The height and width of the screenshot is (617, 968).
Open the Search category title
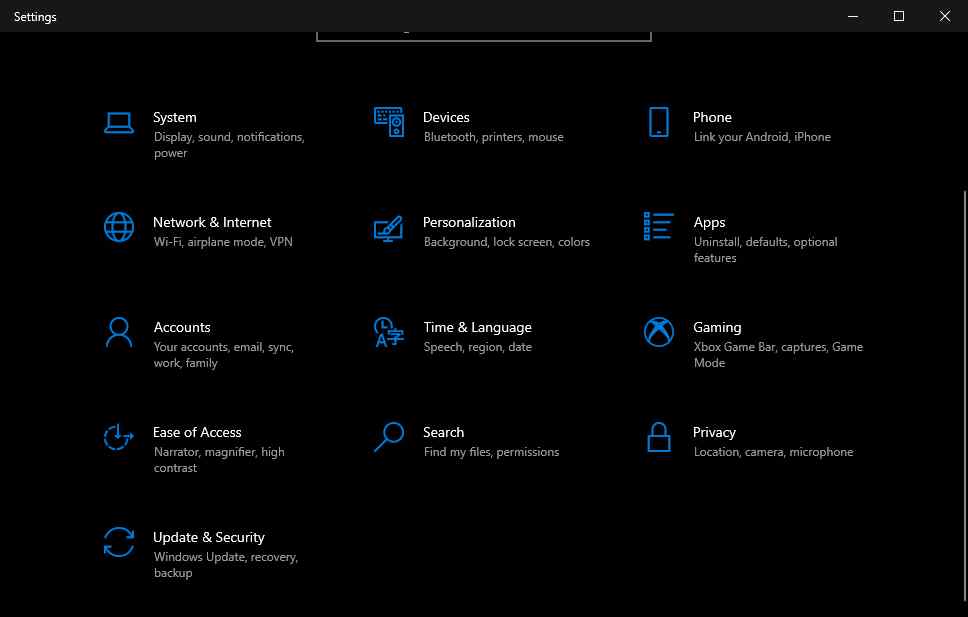443,432
